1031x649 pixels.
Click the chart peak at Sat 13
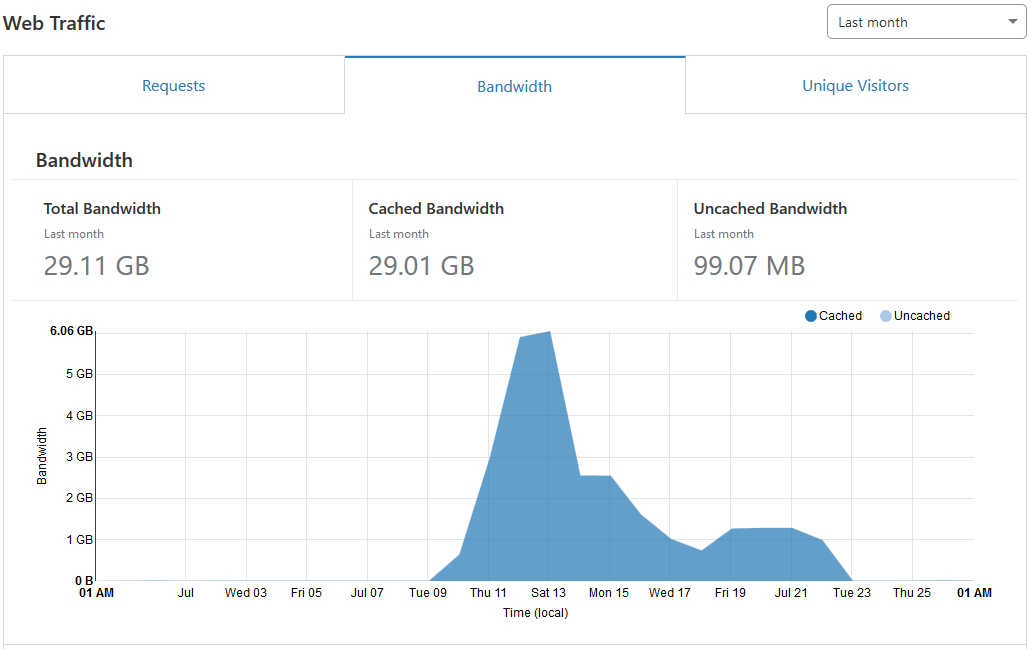549,333
